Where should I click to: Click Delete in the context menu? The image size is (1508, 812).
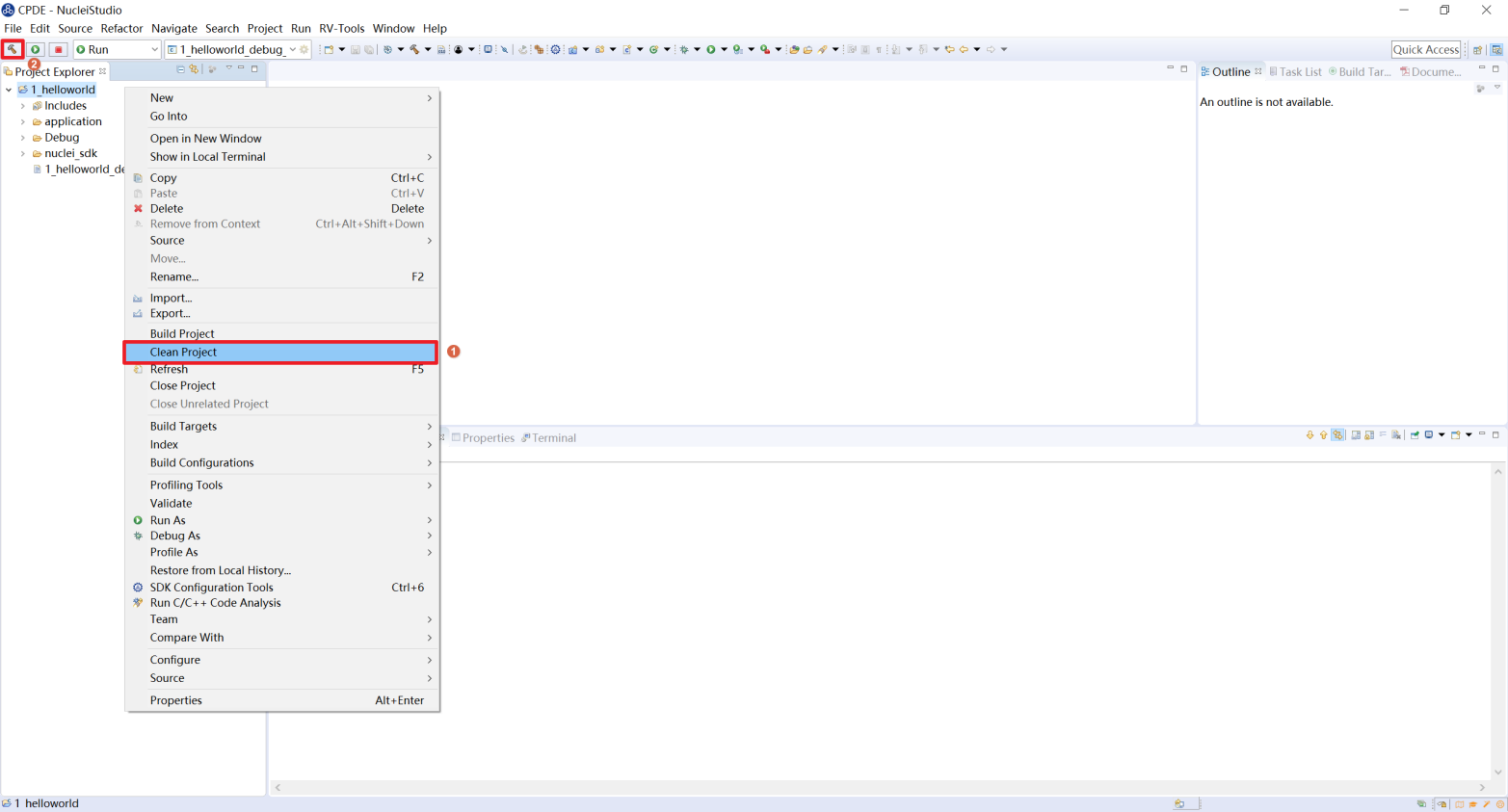pos(281,209)
